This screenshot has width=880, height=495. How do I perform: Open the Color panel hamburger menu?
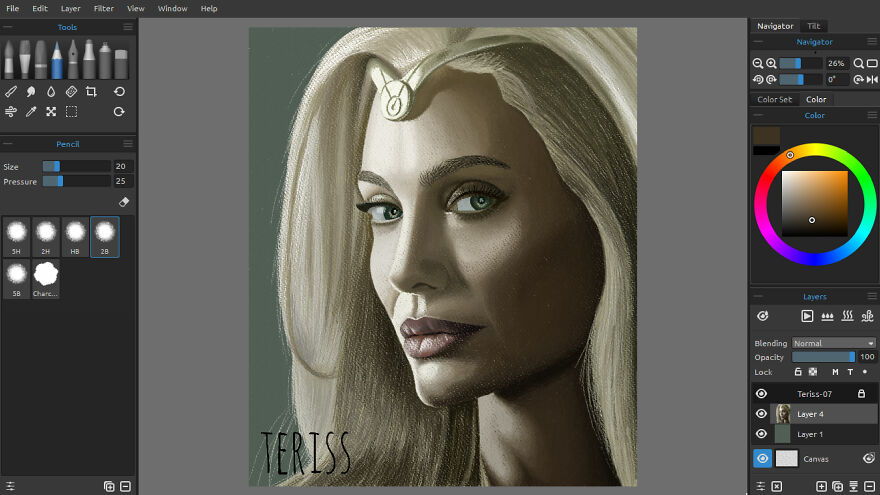click(x=872, y=116)
